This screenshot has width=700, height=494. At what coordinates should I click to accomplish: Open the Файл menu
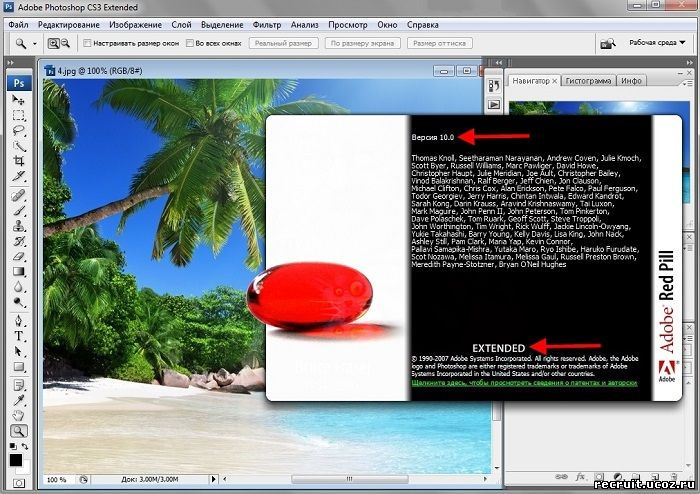point(18,25)
